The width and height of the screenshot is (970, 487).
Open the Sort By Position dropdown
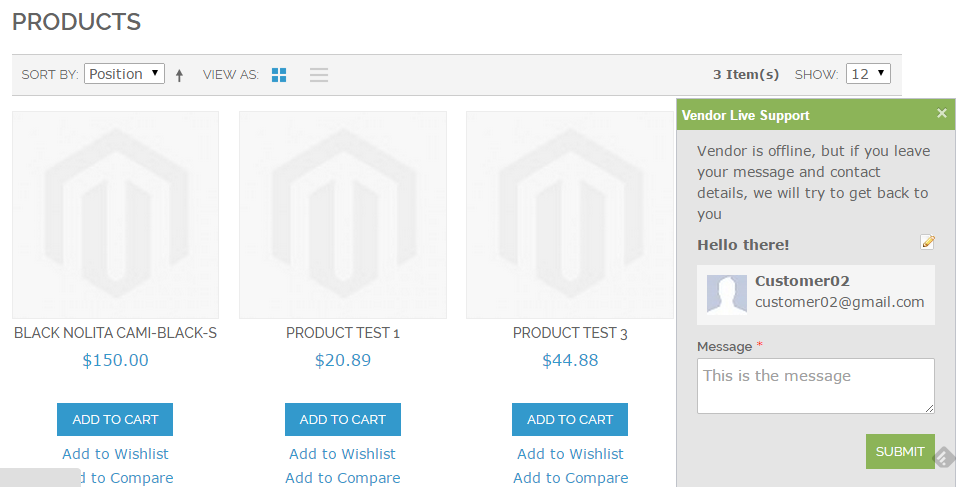click(124, 74)
